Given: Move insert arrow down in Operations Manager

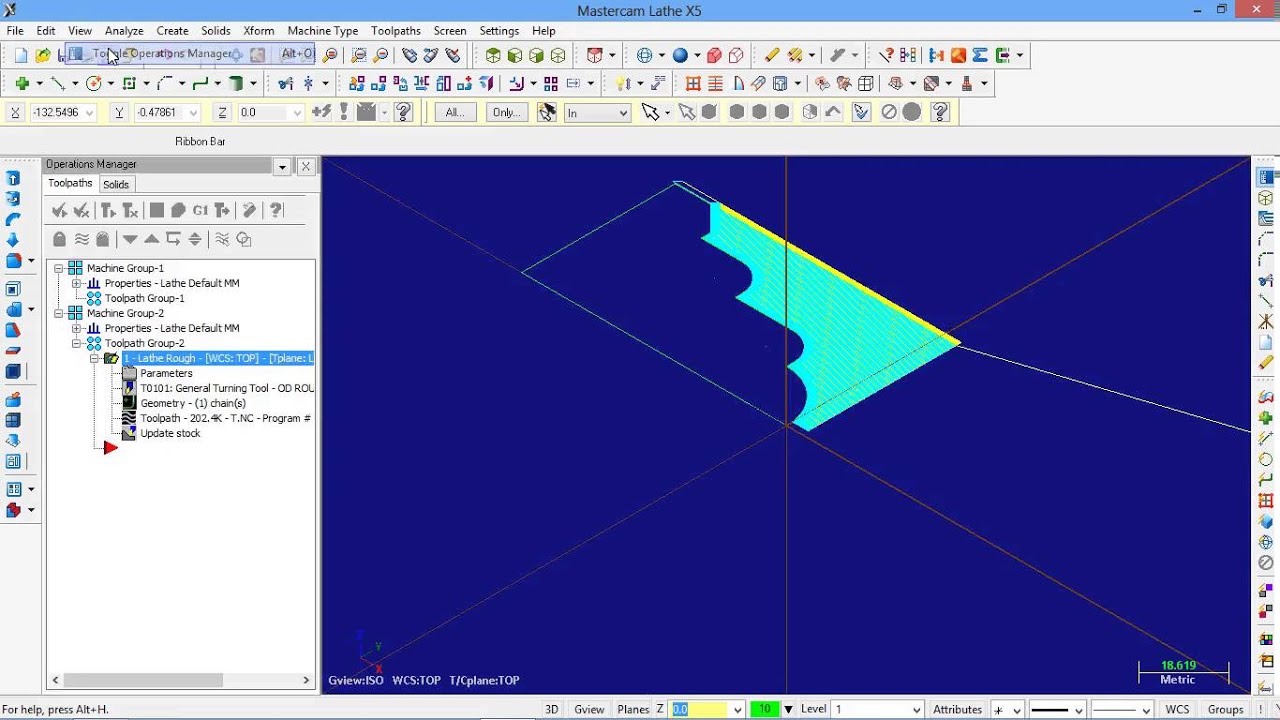Looking at the screenshot, I should pos(130,239).
